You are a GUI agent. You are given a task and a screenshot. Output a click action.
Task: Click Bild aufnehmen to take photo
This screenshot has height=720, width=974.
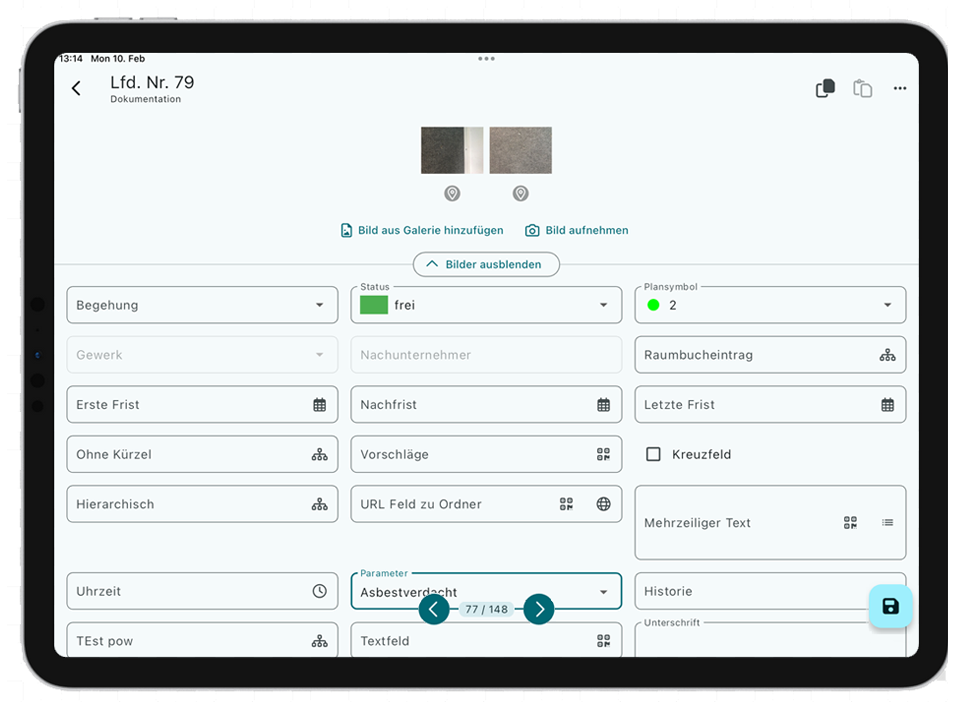click(x=577, y=230)
